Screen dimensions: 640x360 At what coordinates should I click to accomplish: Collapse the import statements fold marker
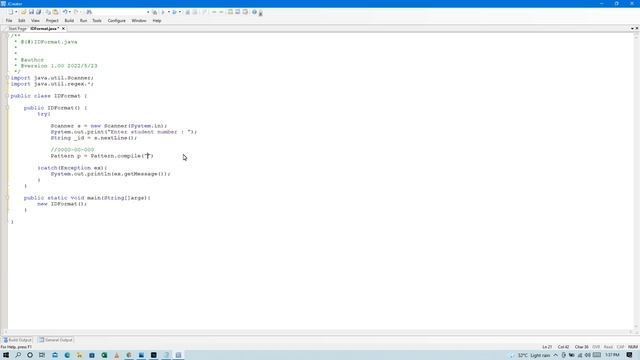point(7,78)
